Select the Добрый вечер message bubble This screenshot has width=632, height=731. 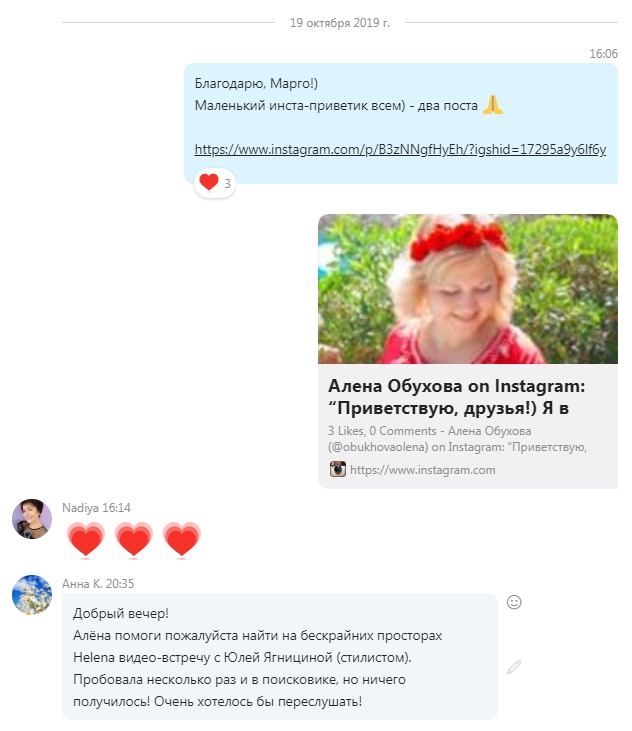tap(280, 656)
